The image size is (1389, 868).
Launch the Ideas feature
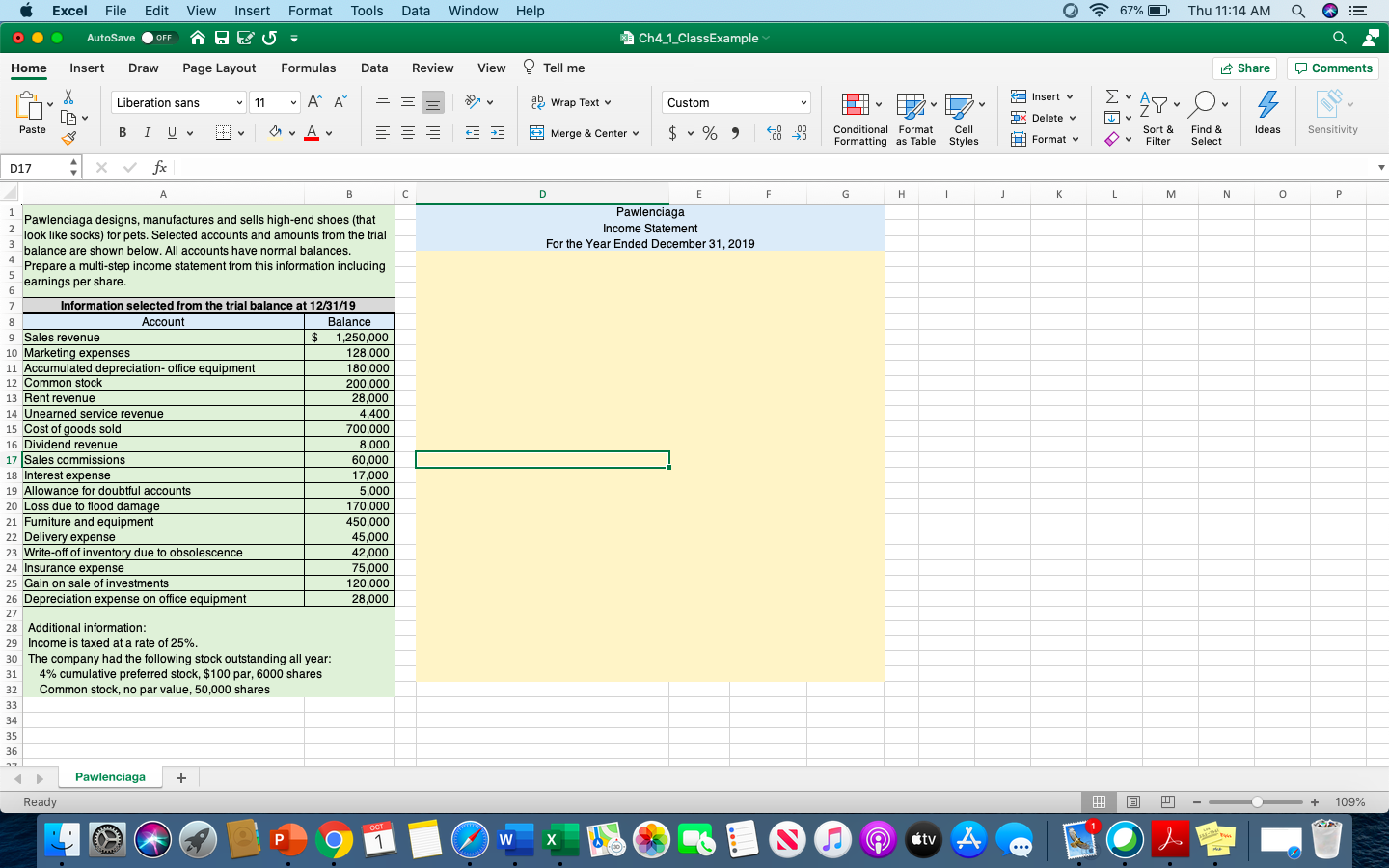1267,116
